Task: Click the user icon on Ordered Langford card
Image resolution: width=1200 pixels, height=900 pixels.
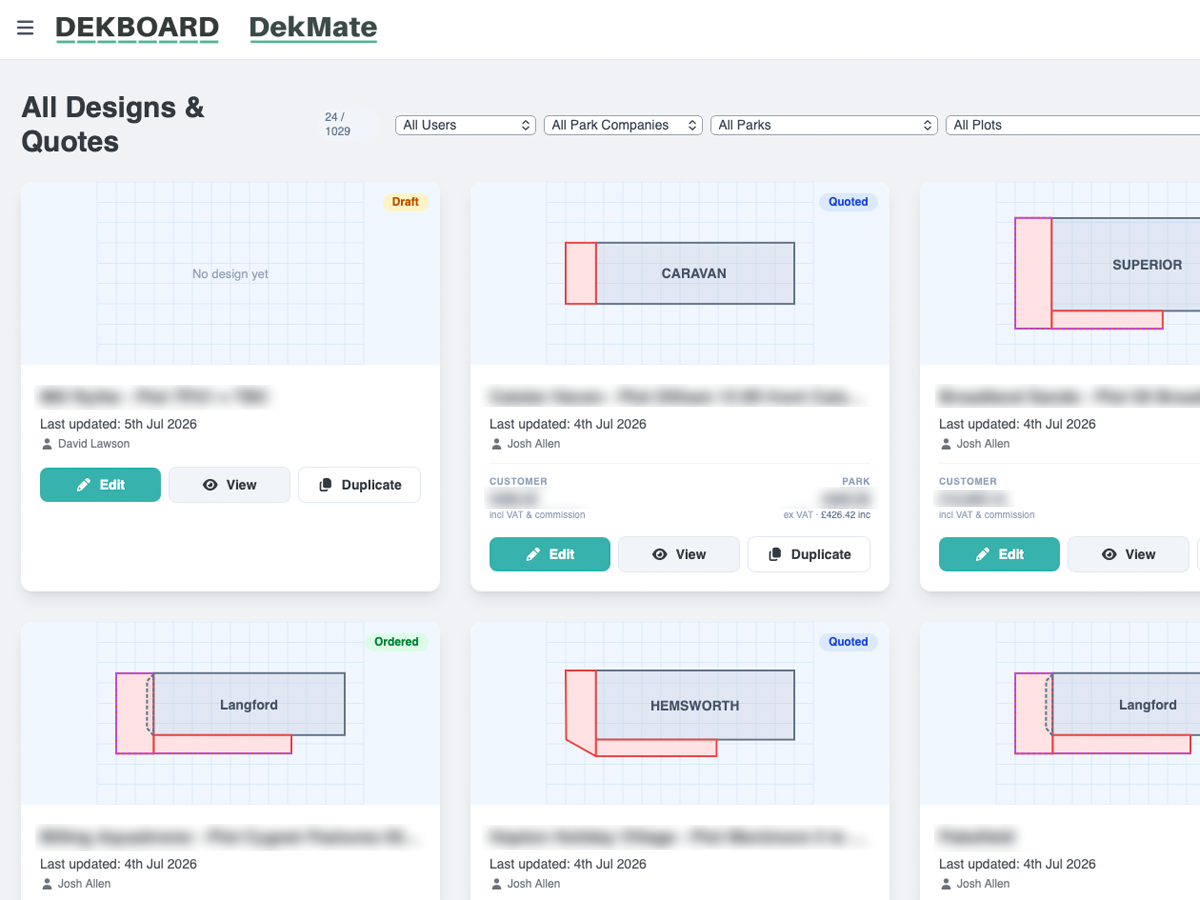Action: click(46, 883)
